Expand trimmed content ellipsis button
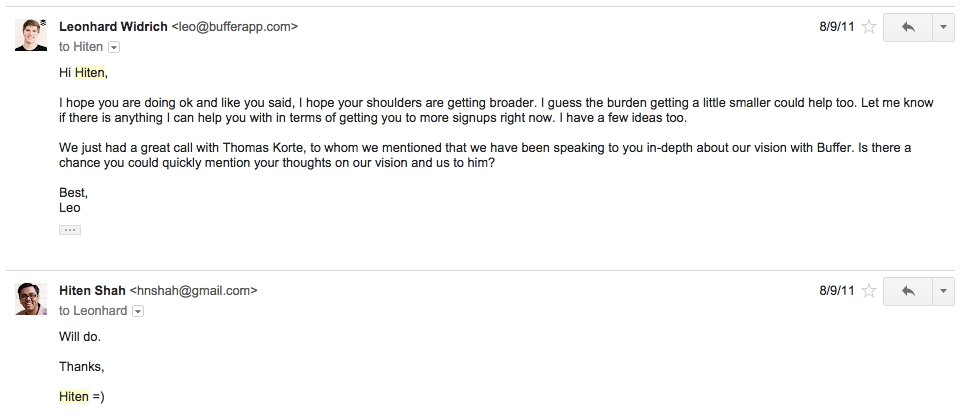966x416 pixels. point(70,230)
